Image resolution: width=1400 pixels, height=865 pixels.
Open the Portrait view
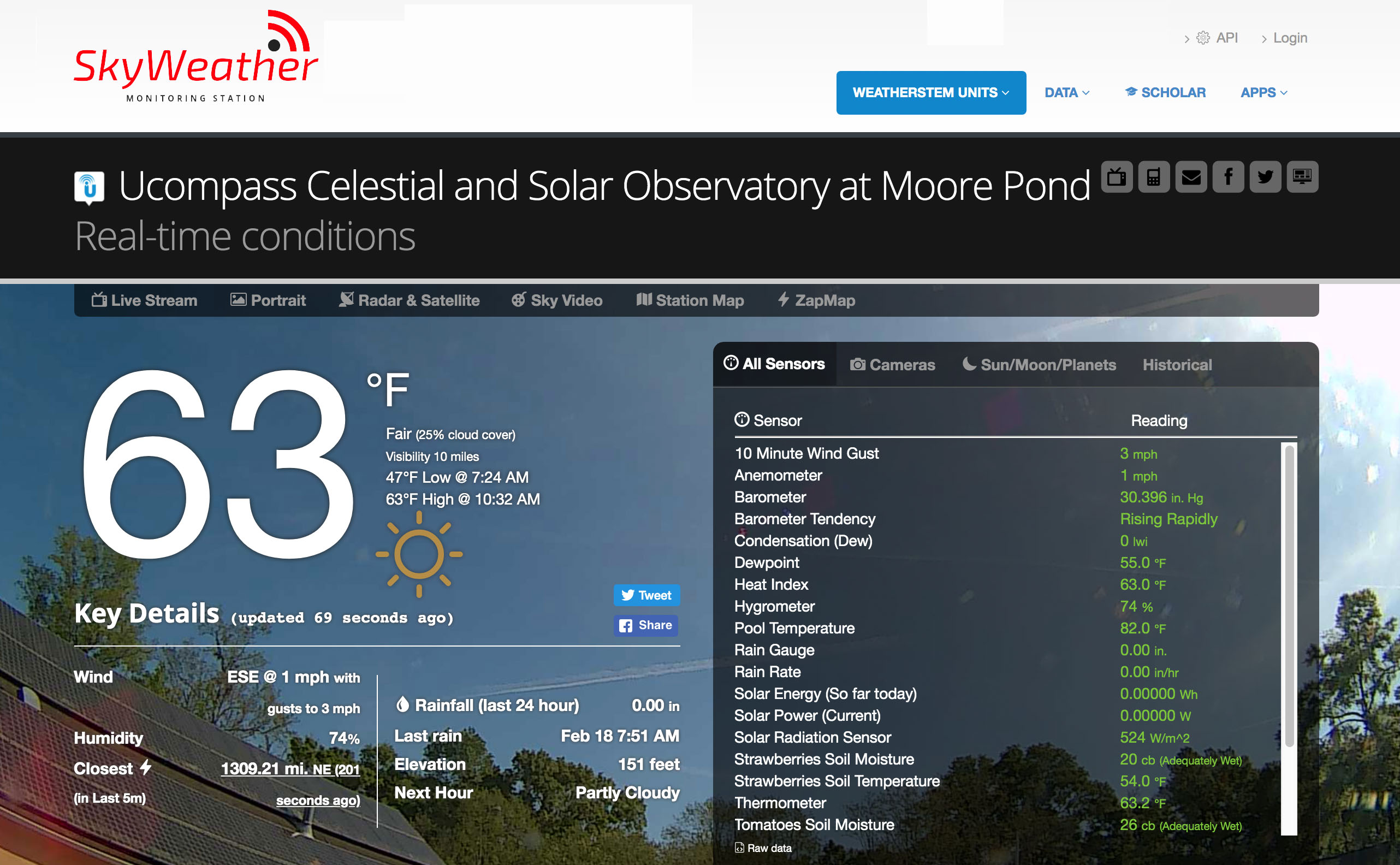click(x=268, y=300)
